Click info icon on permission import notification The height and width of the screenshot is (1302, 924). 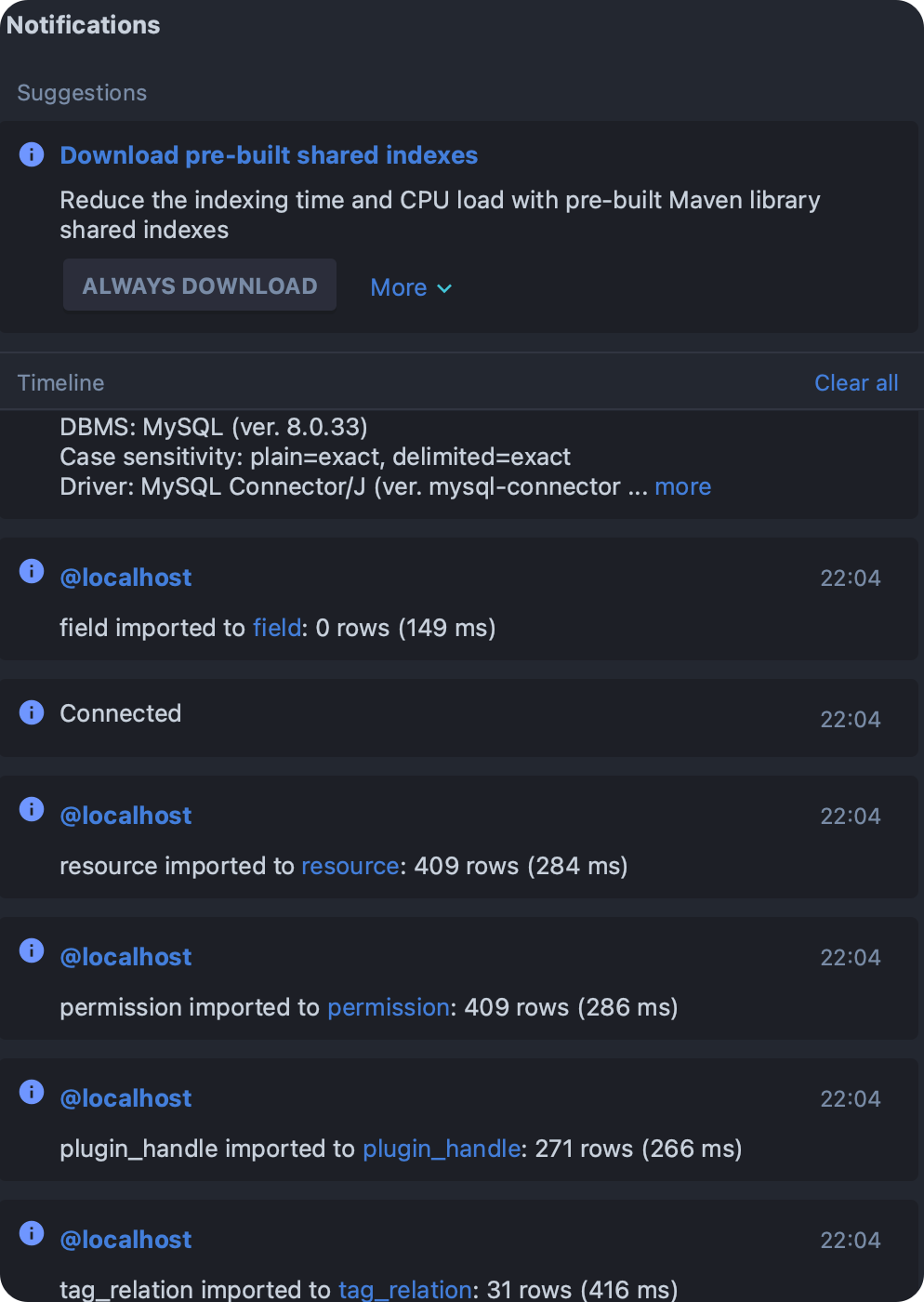[32, 950]
